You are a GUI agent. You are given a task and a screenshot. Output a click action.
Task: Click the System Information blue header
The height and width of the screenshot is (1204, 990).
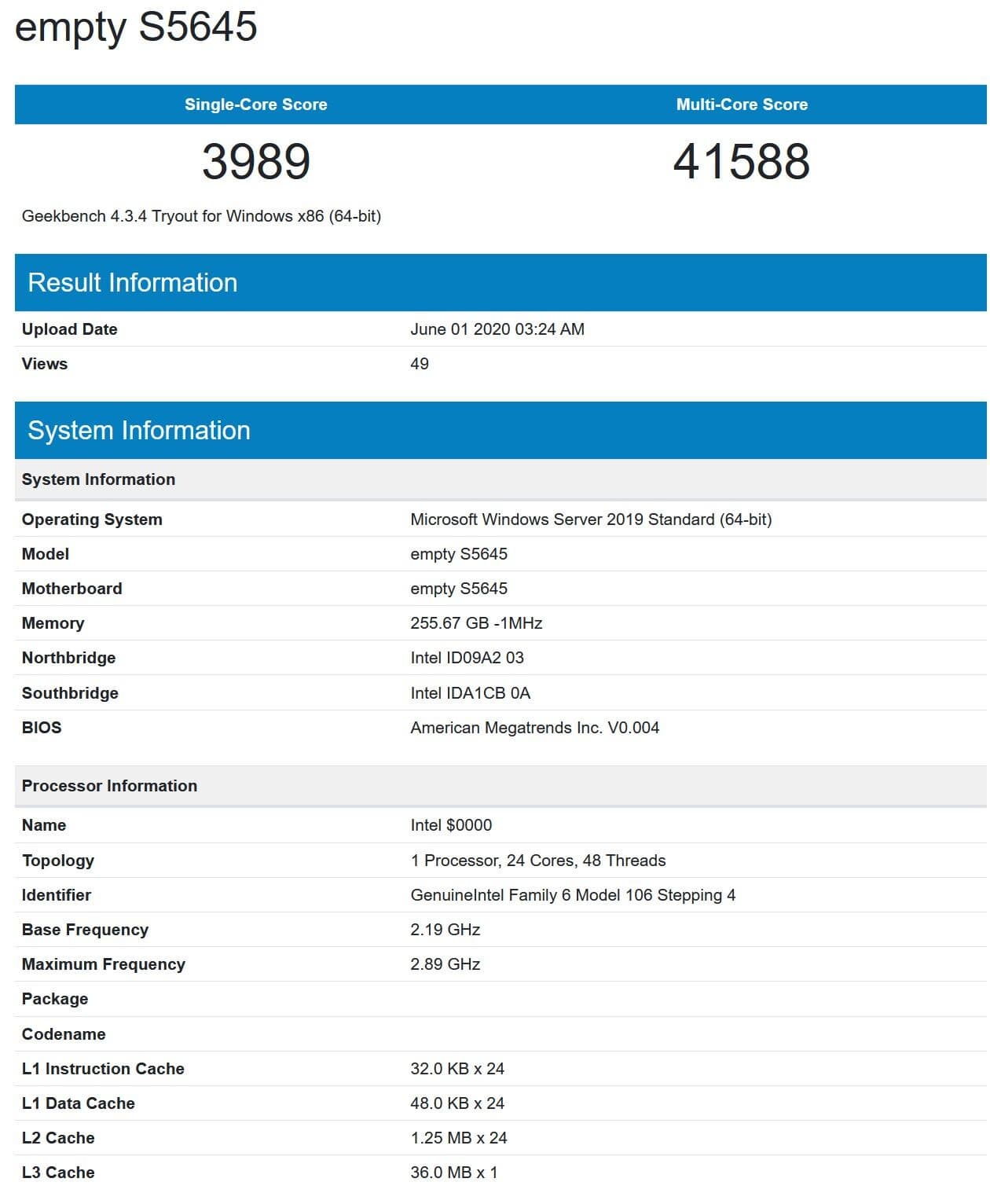coord(500,431)
